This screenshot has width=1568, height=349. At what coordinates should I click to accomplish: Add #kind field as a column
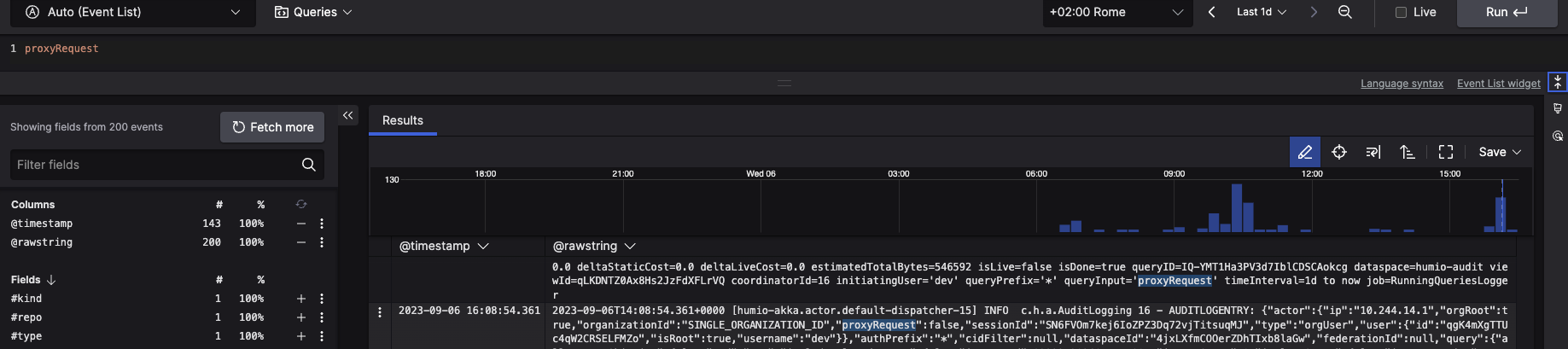[x=300, y=299]
